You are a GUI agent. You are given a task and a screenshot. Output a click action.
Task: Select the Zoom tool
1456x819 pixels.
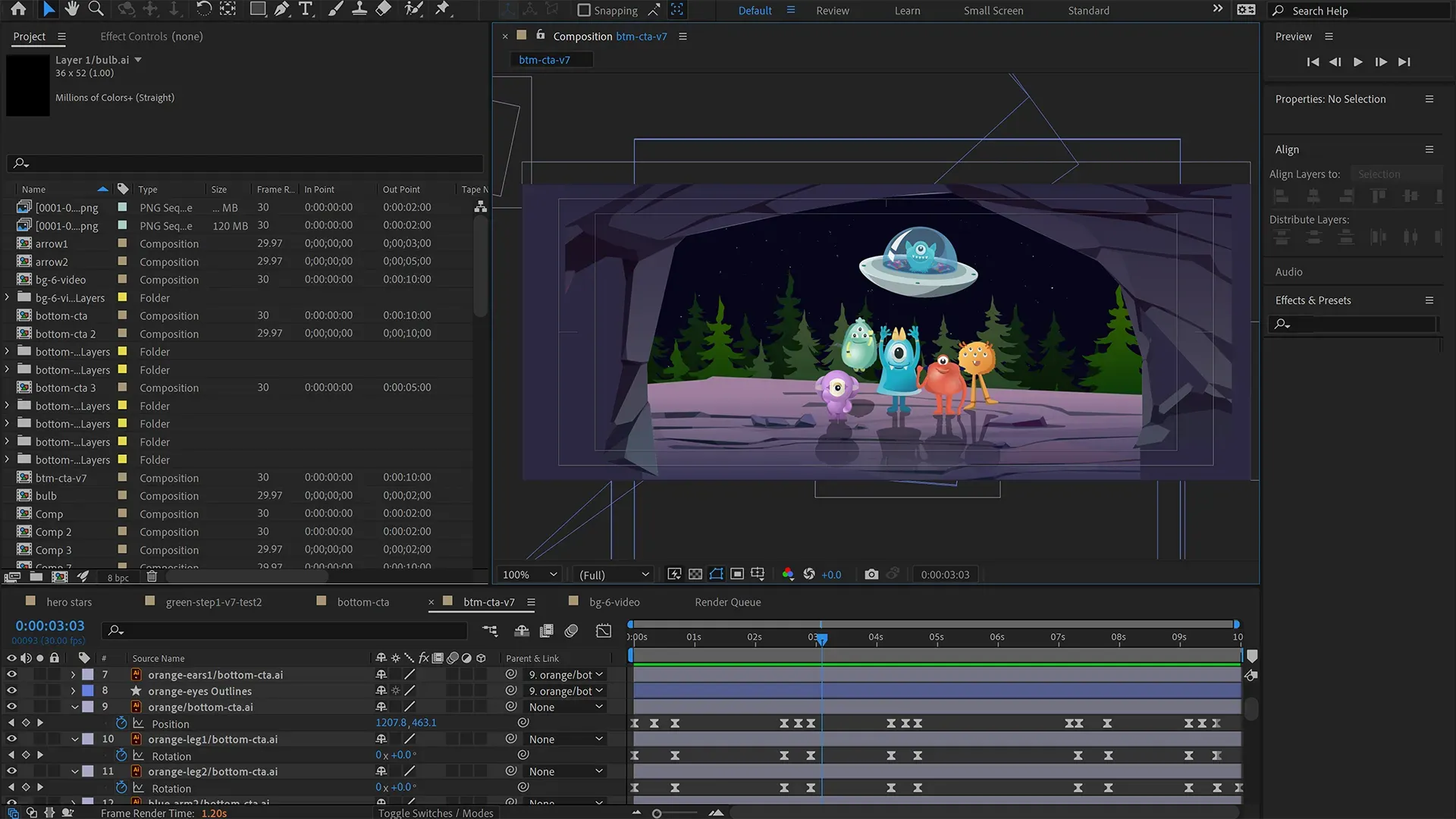click(x=96, y=9)
